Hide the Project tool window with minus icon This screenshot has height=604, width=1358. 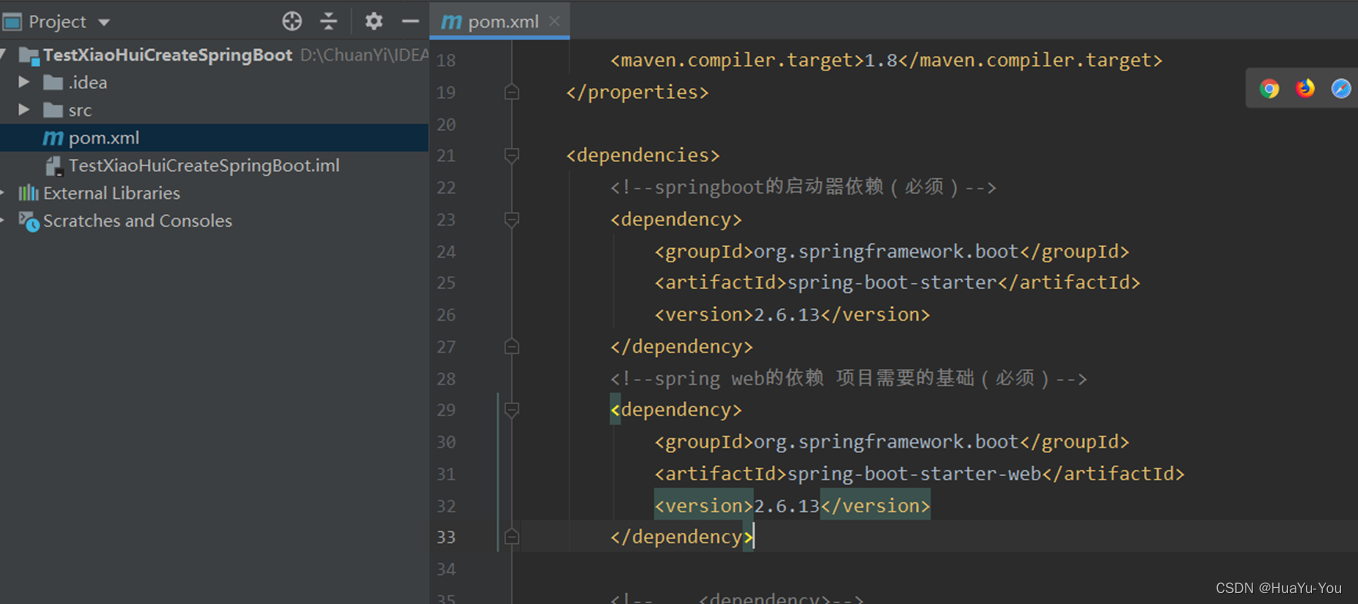click(x=410, y=20)
